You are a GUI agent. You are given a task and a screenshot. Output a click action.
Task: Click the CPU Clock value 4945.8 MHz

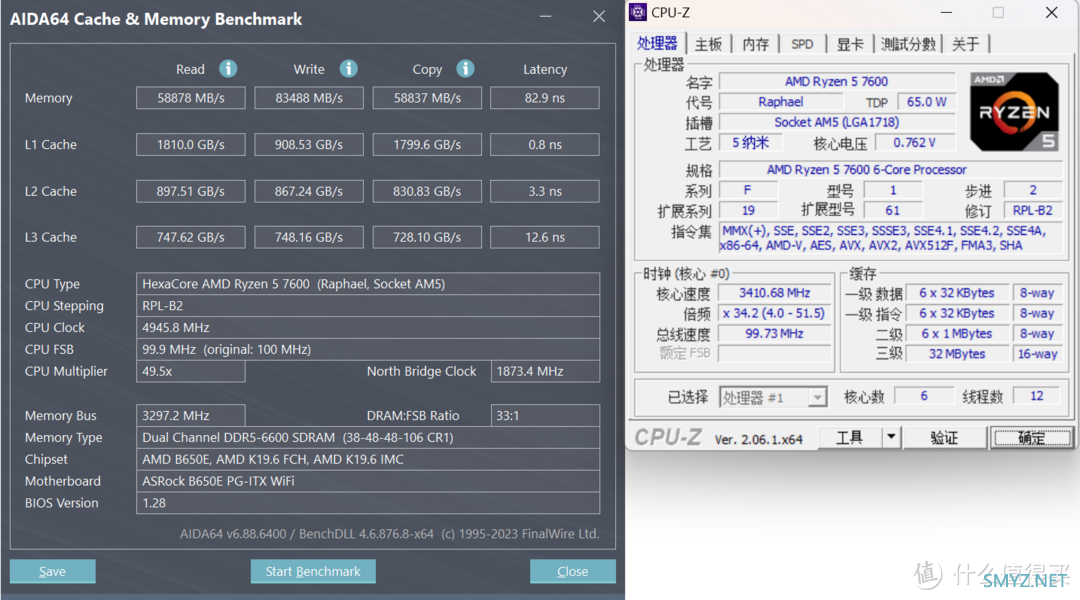[x=368, y=327]
